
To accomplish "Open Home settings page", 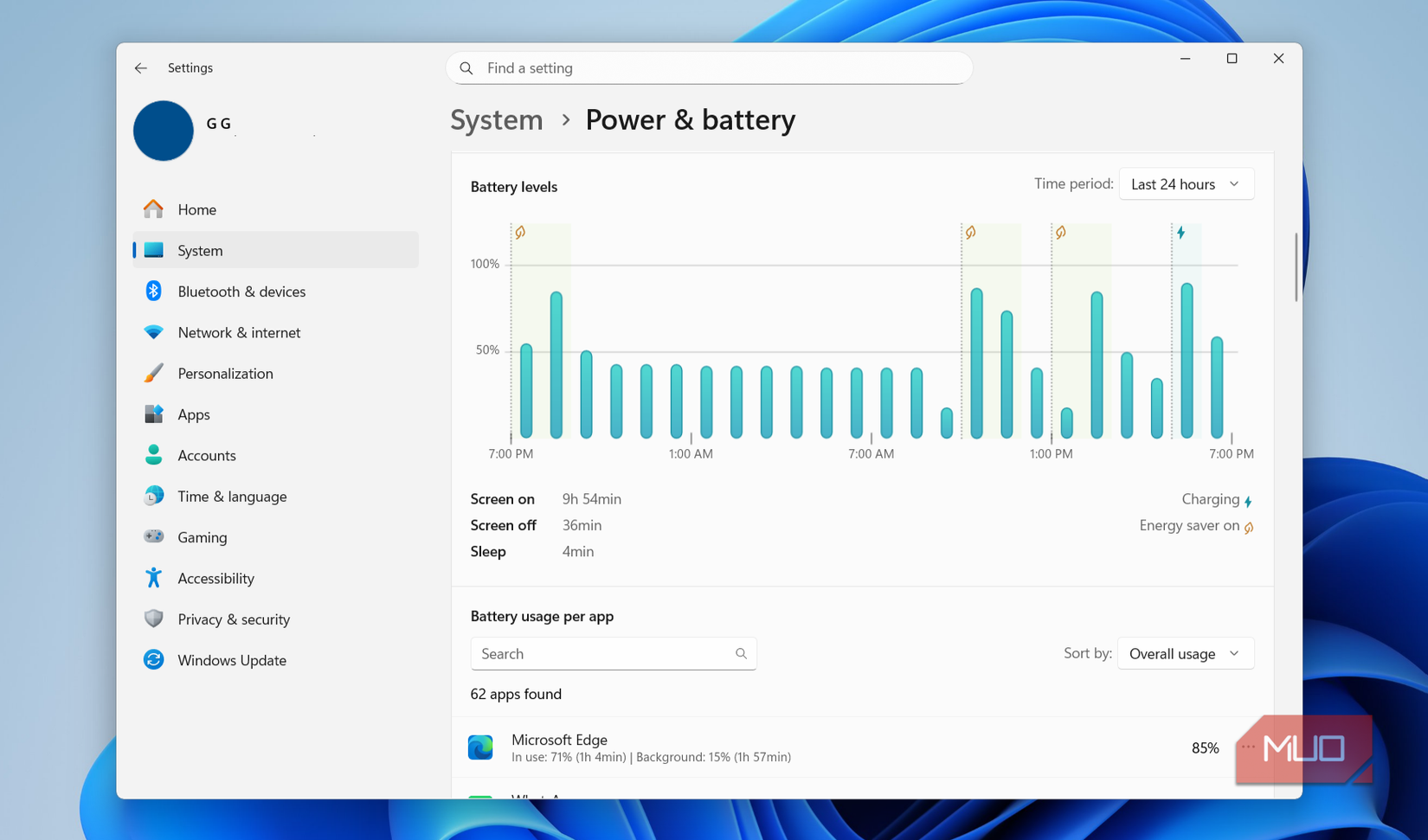I will point(275,209).
